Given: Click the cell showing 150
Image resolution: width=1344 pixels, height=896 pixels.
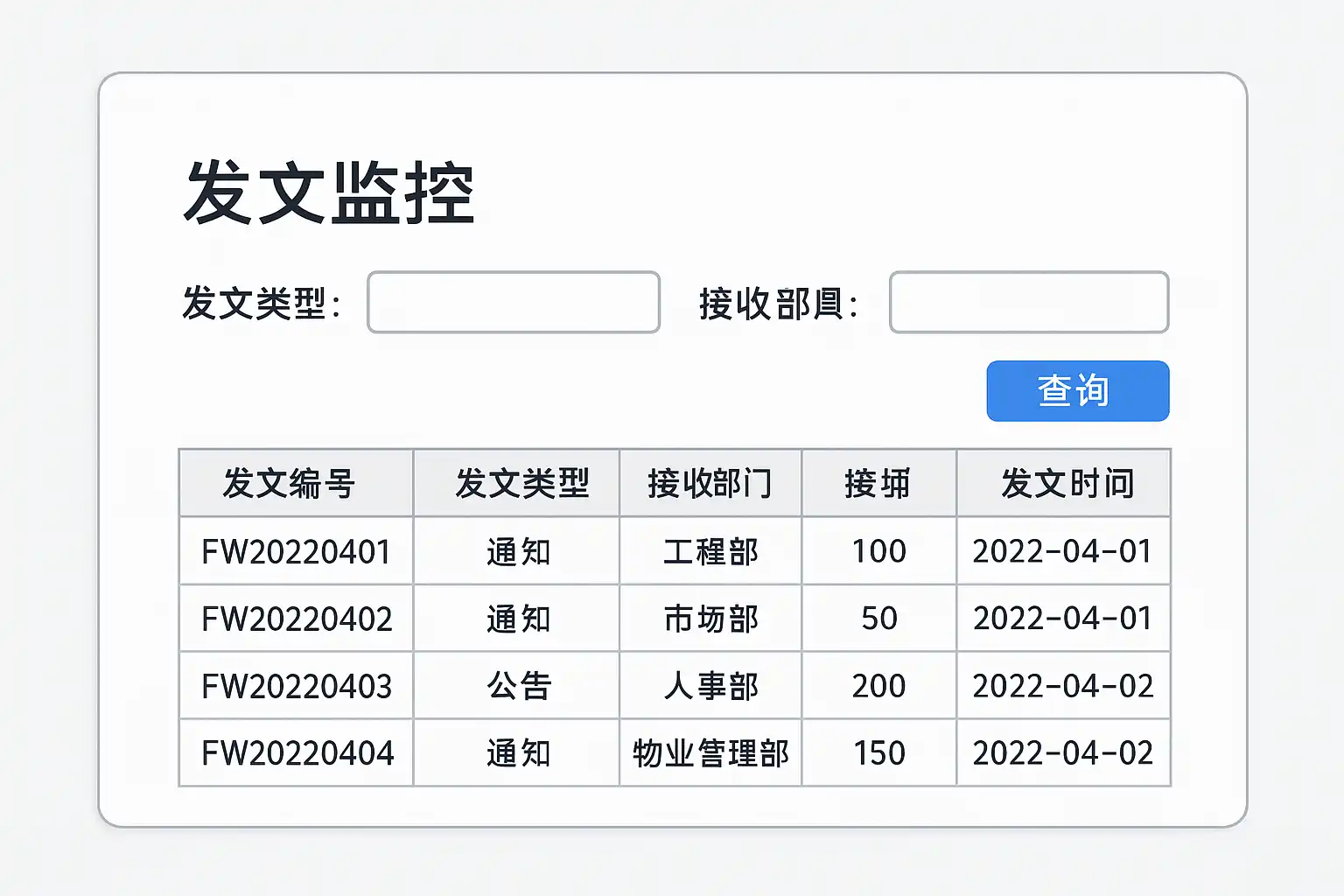Looking at the screenshot, I should click(878, 753).
